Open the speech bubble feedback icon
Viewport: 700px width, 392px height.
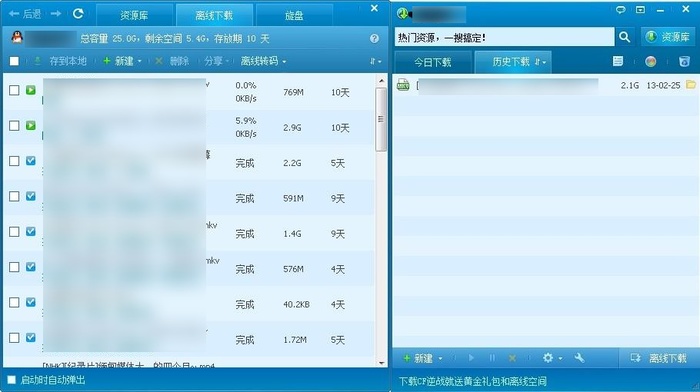pyautogui.click(x=620, y=9)
